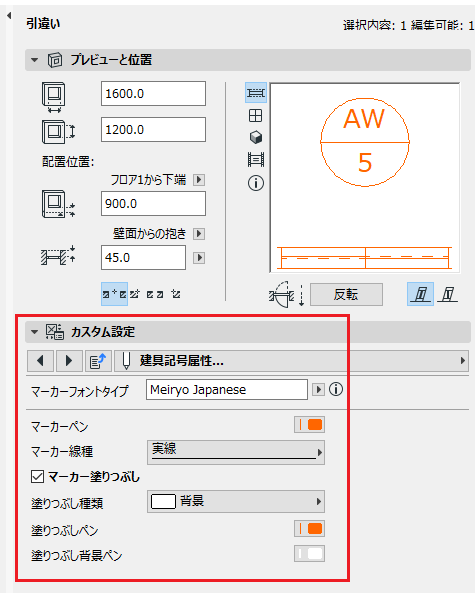Select the fourth reveal anchor icon
The width and height of the screenshot is (475, 593).
pyautogui.click(x=176, y=294)
